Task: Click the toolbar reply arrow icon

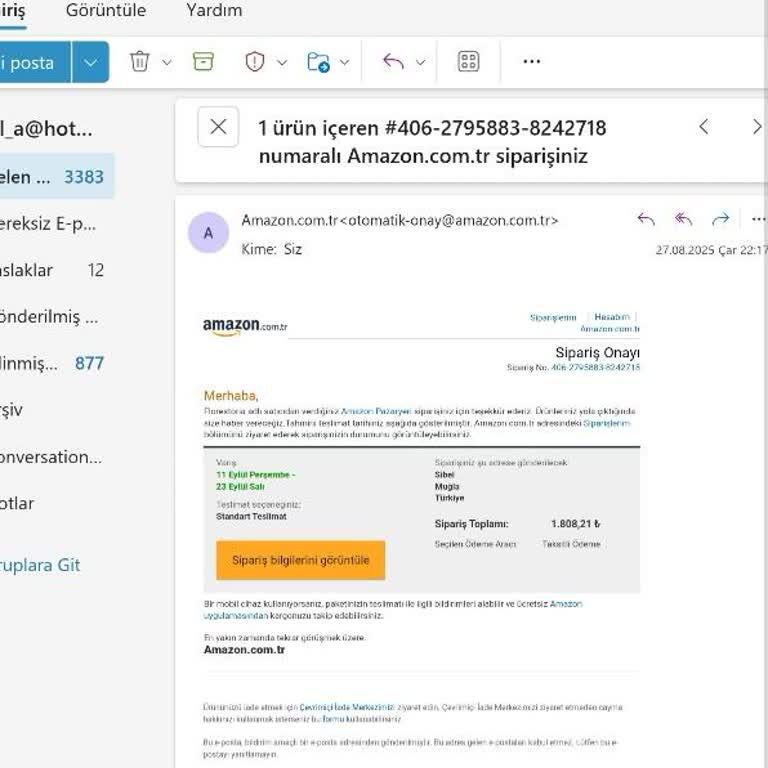Action: tap(393, 62)
